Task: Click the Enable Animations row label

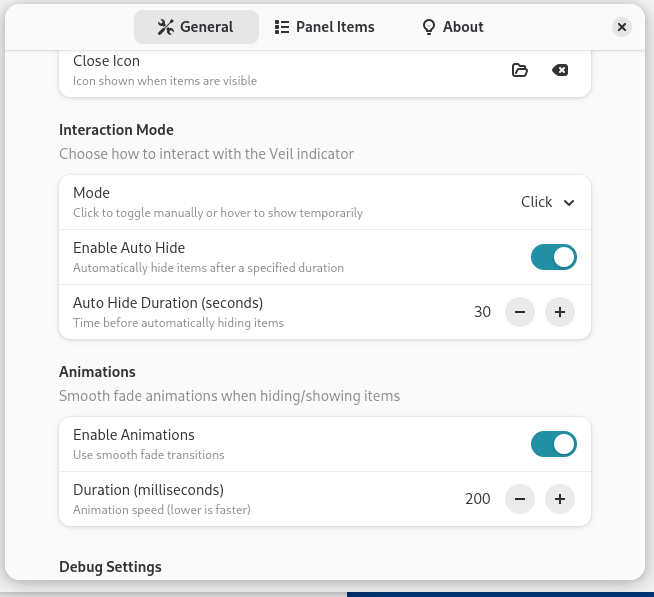Action: [133, 435]
